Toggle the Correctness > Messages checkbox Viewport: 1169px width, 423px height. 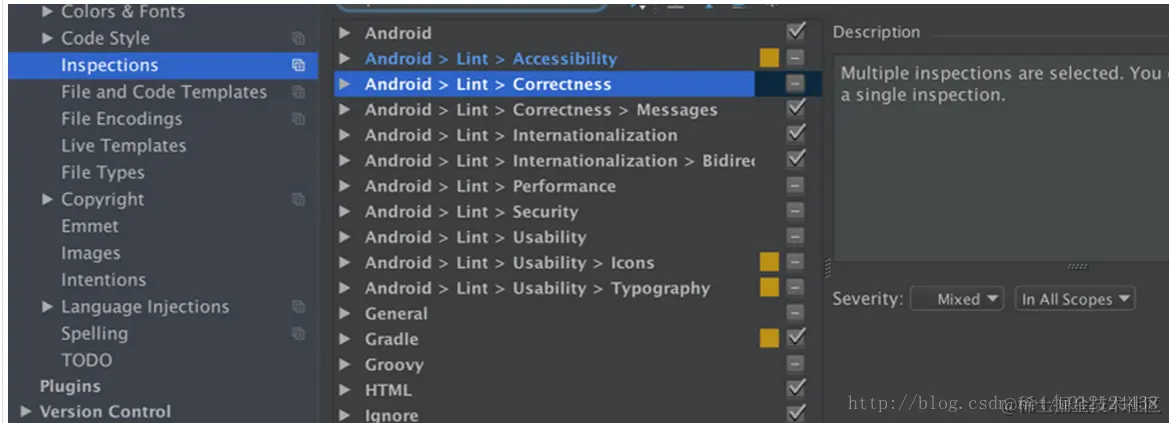[x=795, y=109]
